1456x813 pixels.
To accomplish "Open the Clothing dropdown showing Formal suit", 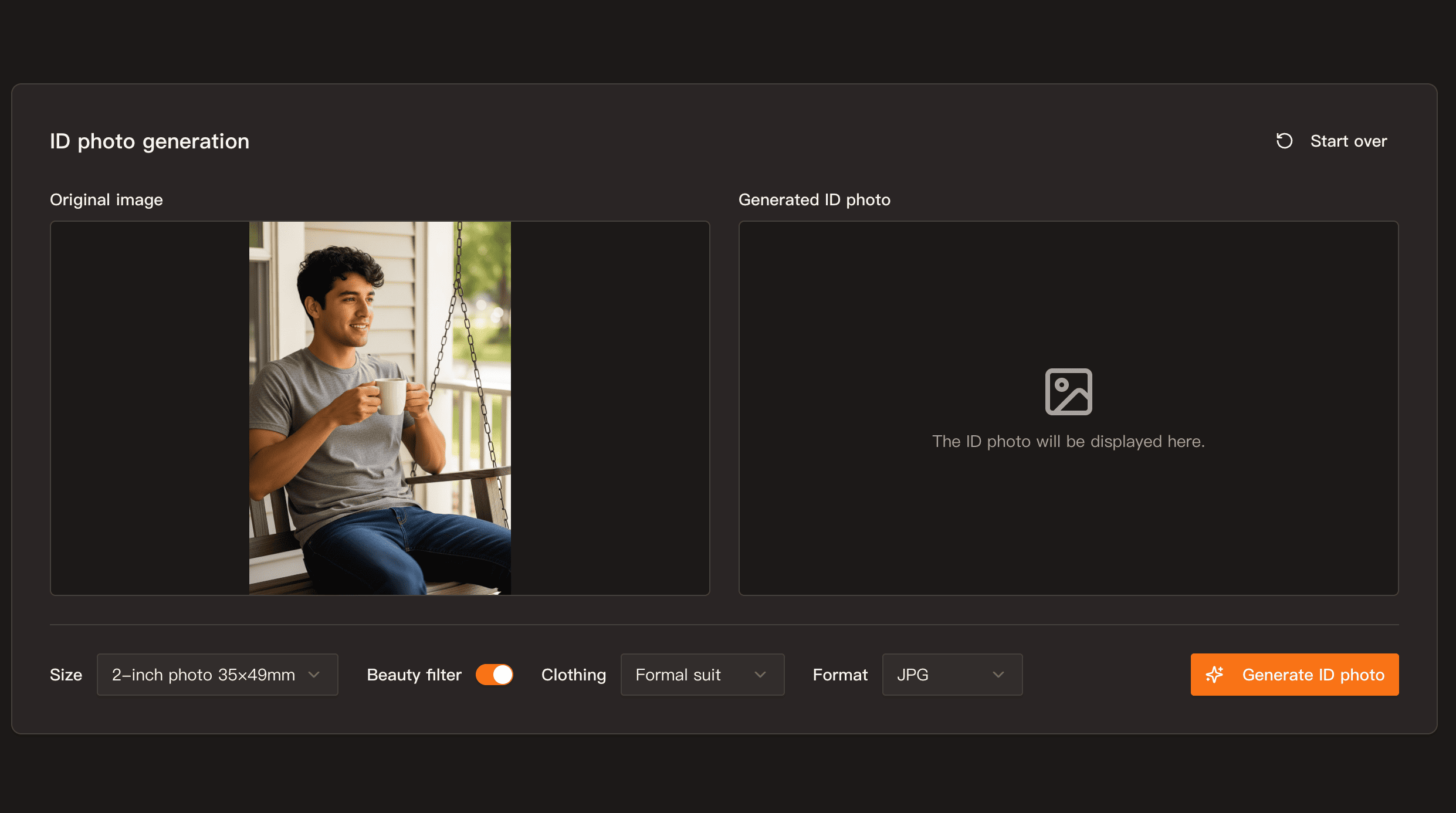I will pyautogui.click(x=702, y=675).
